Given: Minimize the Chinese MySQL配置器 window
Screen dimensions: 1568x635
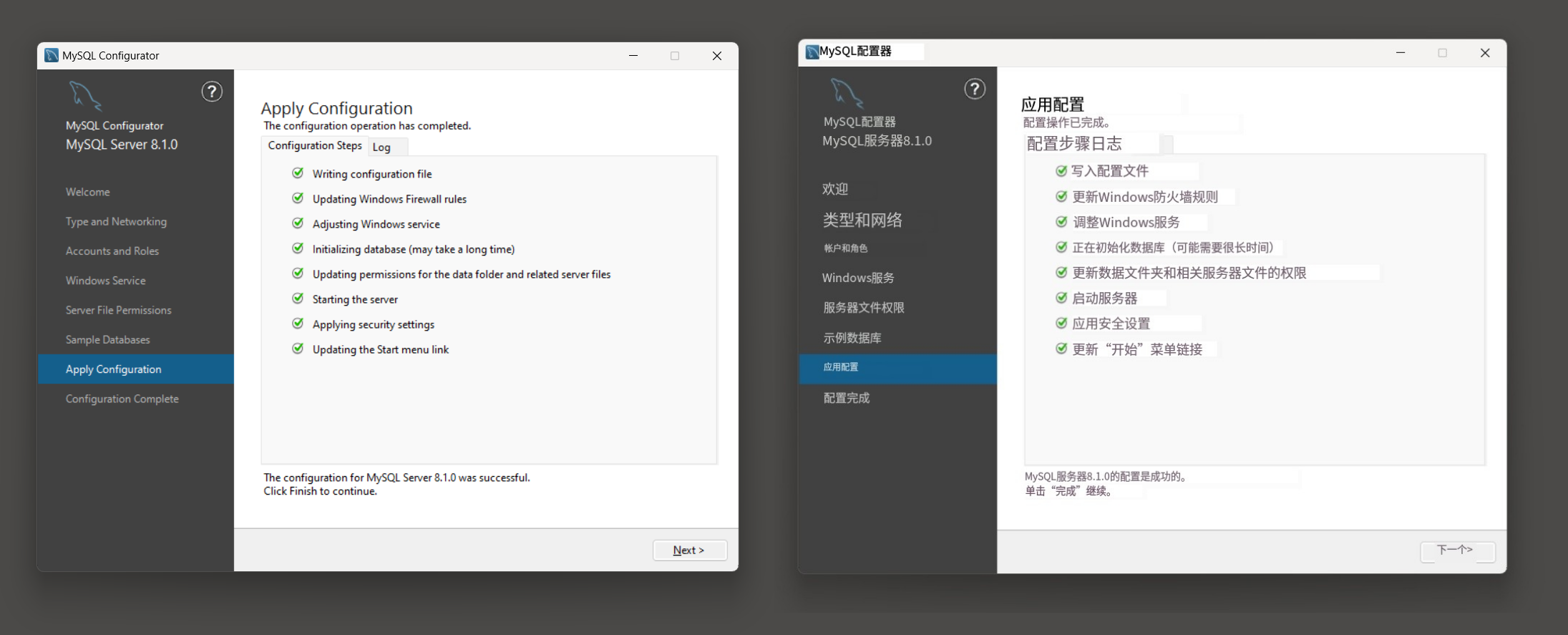Looking at the screenshot, I should click(1401, 52).
